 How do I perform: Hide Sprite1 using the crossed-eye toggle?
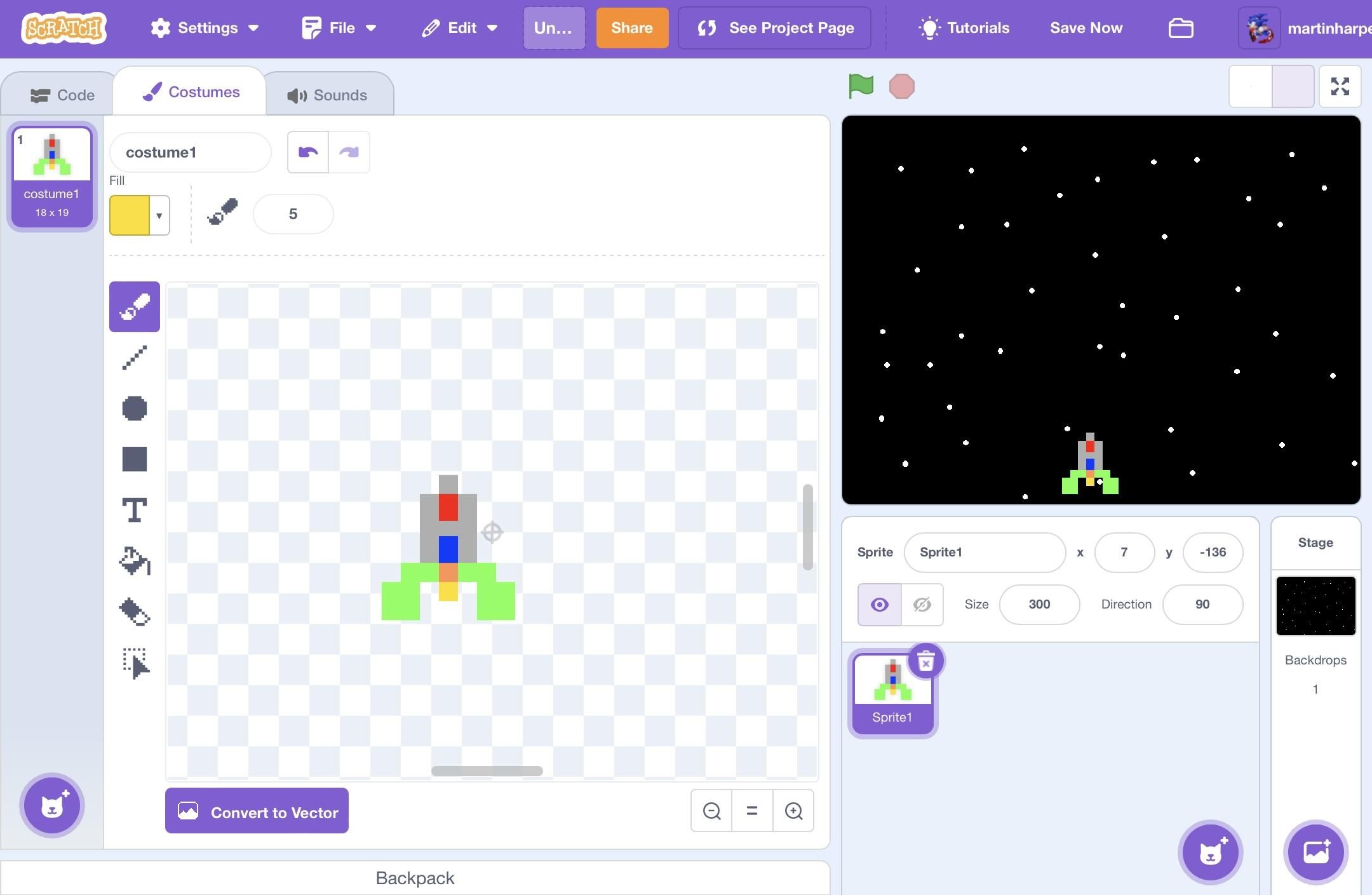click(921, 604)
